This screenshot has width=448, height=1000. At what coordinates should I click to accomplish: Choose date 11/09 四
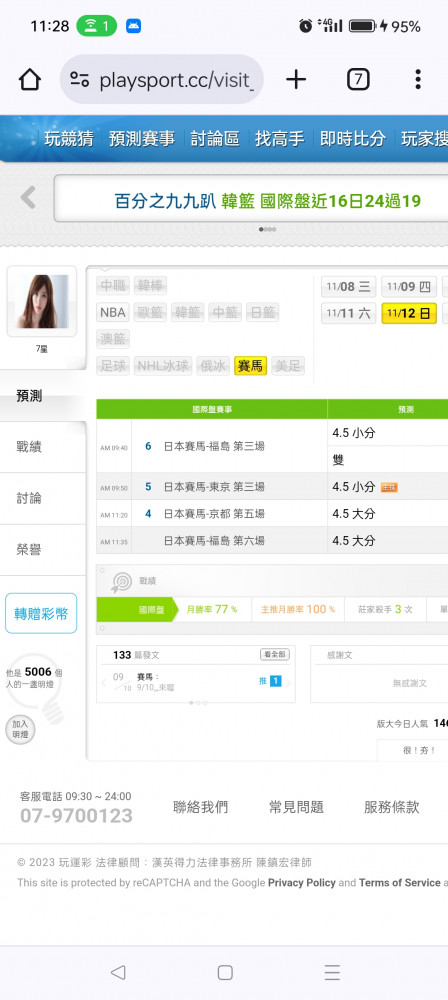409,286
